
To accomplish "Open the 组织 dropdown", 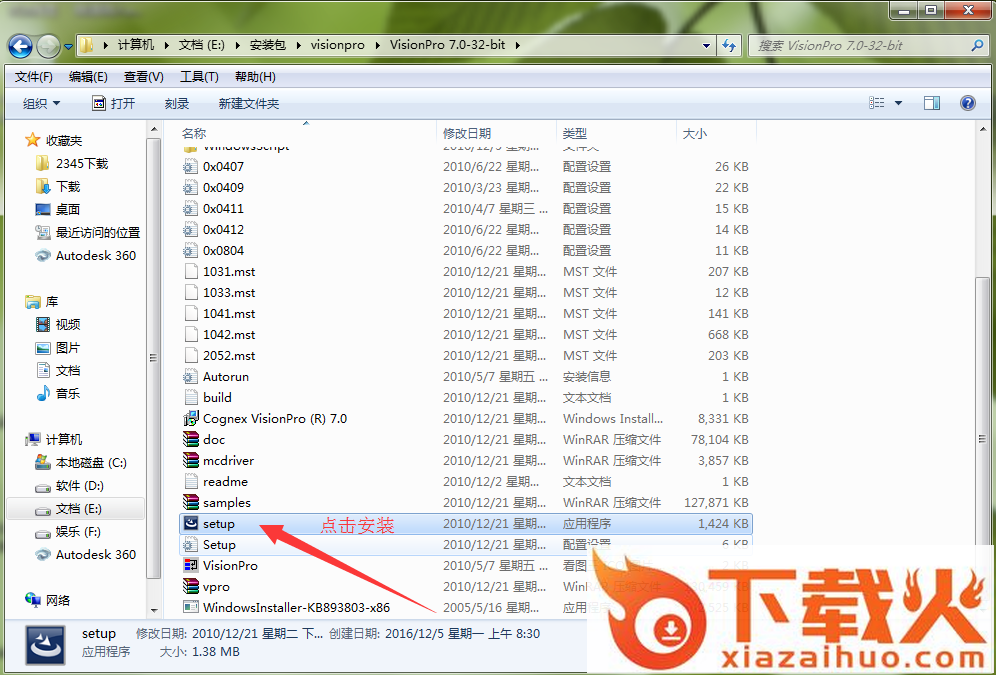I will (x=41, y=104).
